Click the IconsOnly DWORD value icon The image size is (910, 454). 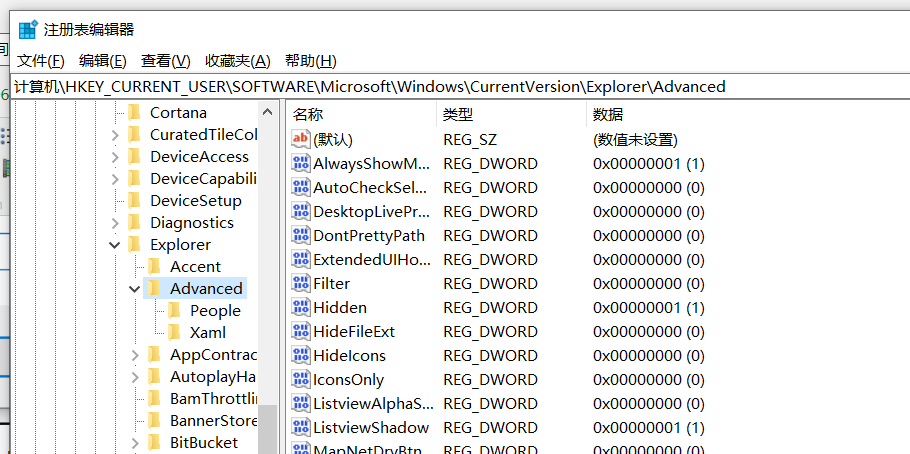pyautogui.click(x=301, y=380)
